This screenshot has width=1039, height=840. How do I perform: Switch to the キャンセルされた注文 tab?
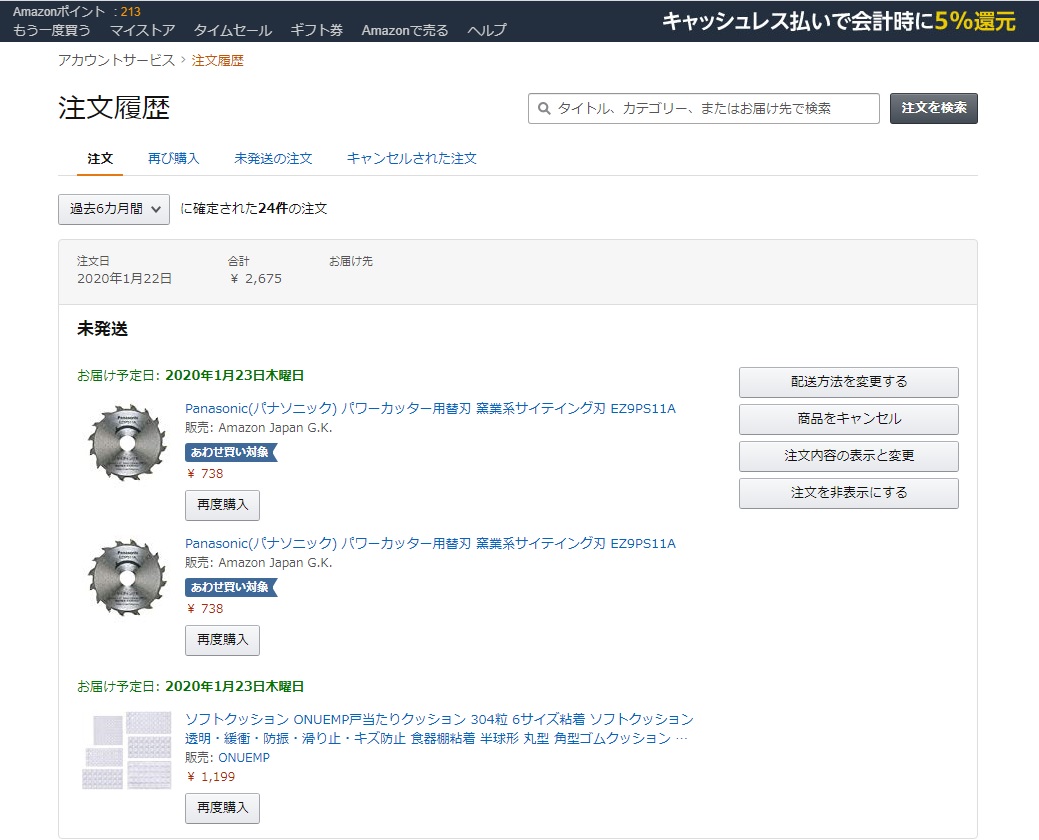[x=411, y=158]
